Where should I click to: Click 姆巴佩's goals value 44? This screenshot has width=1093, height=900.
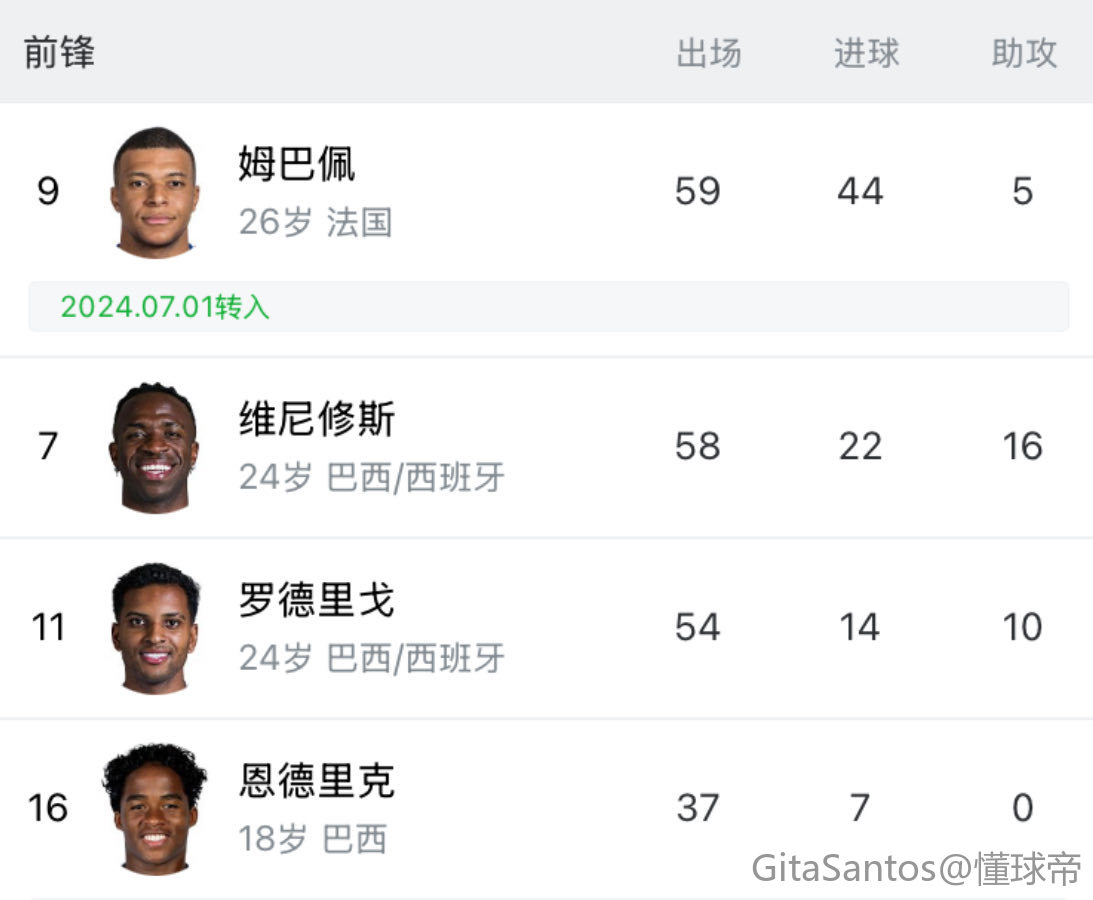coord(860,191)
